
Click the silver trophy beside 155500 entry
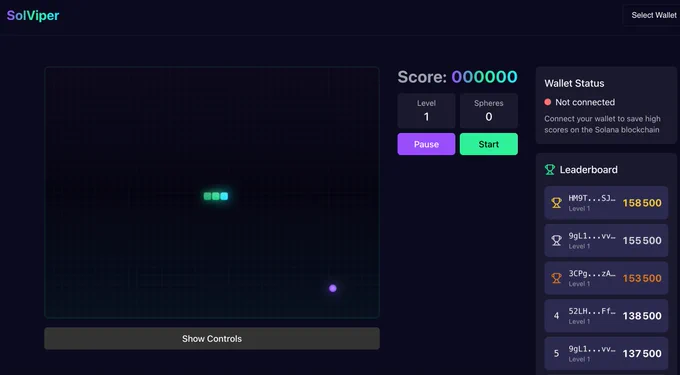point(556,240)
